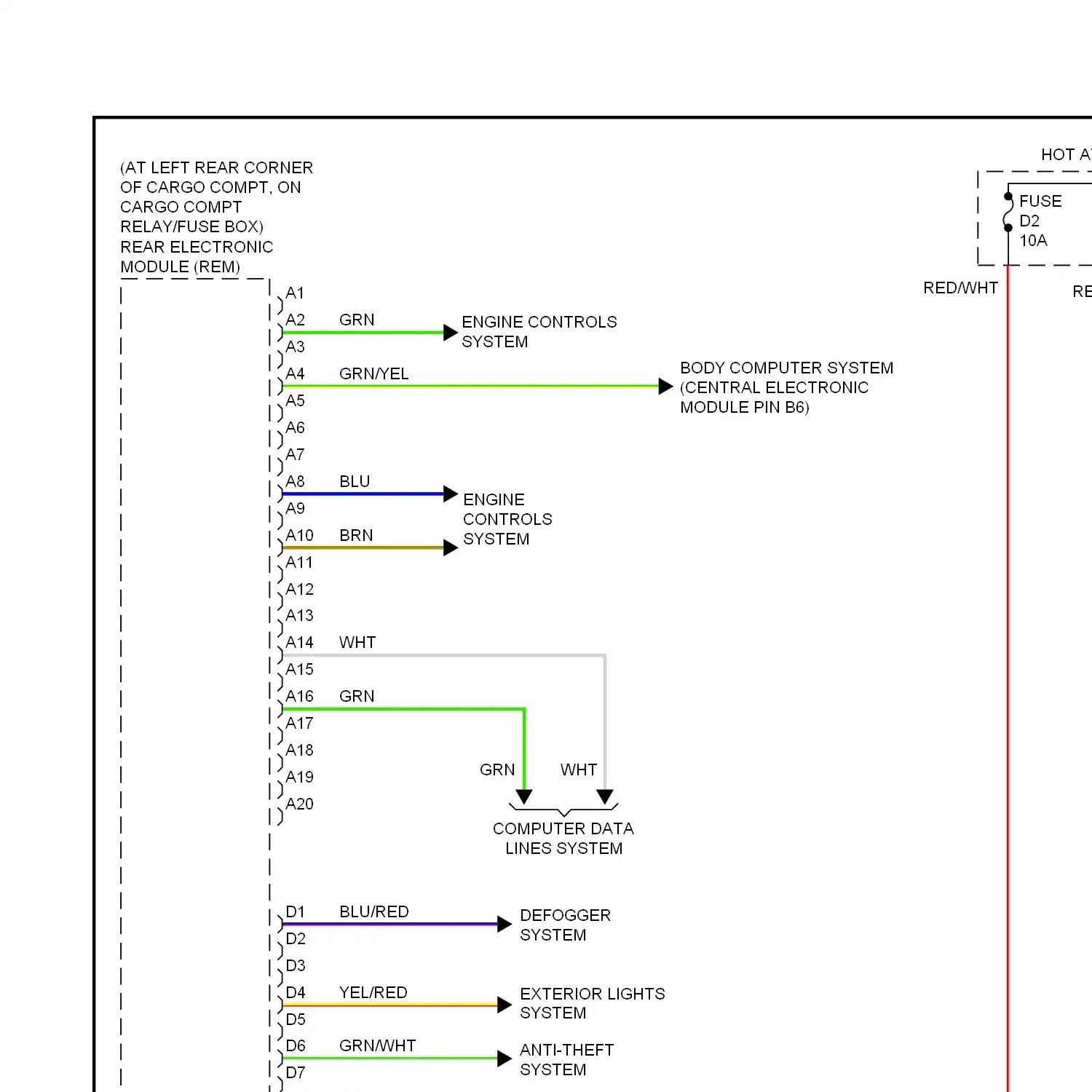Click the arrowhead pointing to DEFOGGER SYSTEM

coord(505,925)
